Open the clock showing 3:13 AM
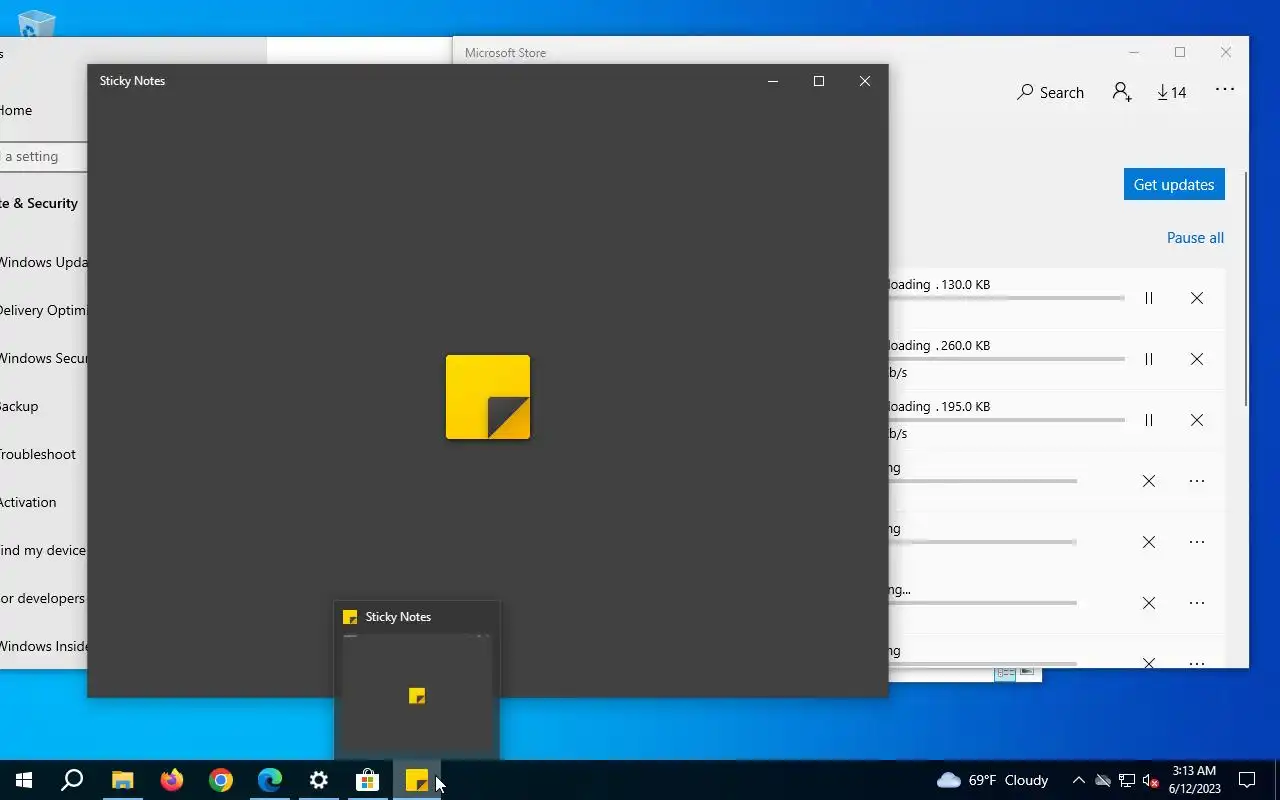1280x800 pixels. (1194, 780)
